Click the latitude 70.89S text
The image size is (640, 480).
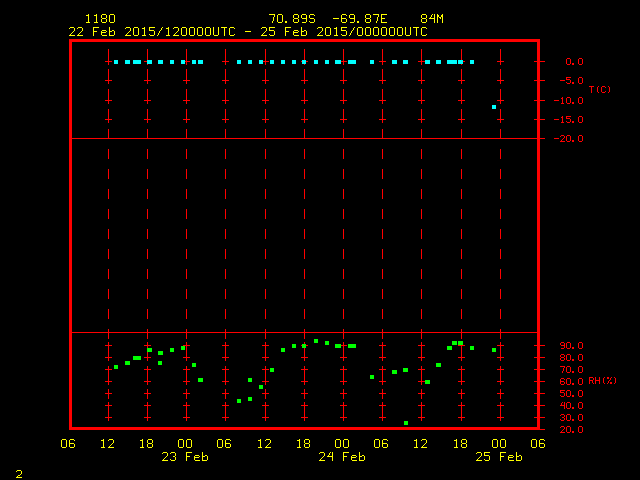(292, 19)
